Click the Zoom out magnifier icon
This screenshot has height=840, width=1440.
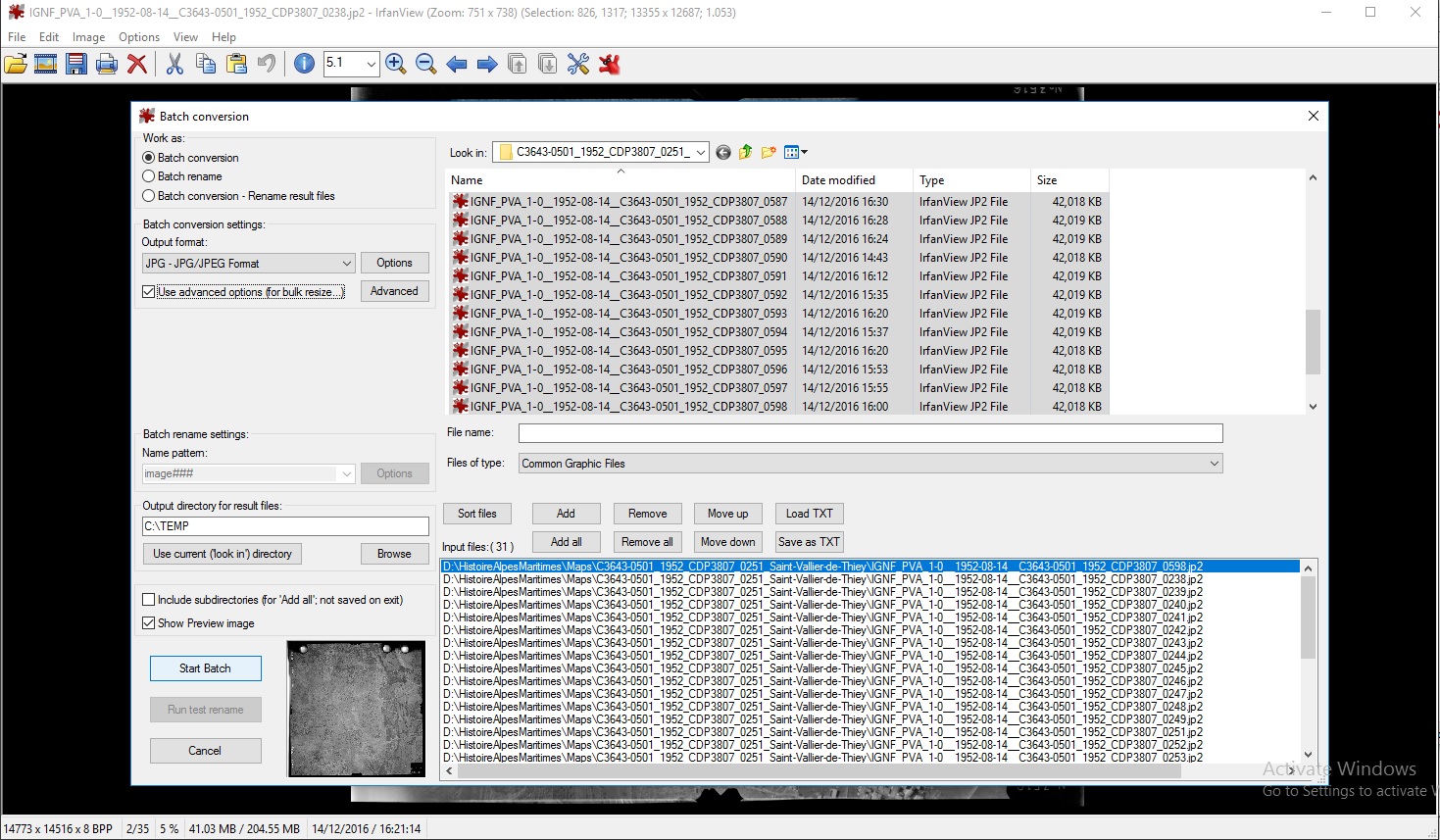[x=426, y=65]
